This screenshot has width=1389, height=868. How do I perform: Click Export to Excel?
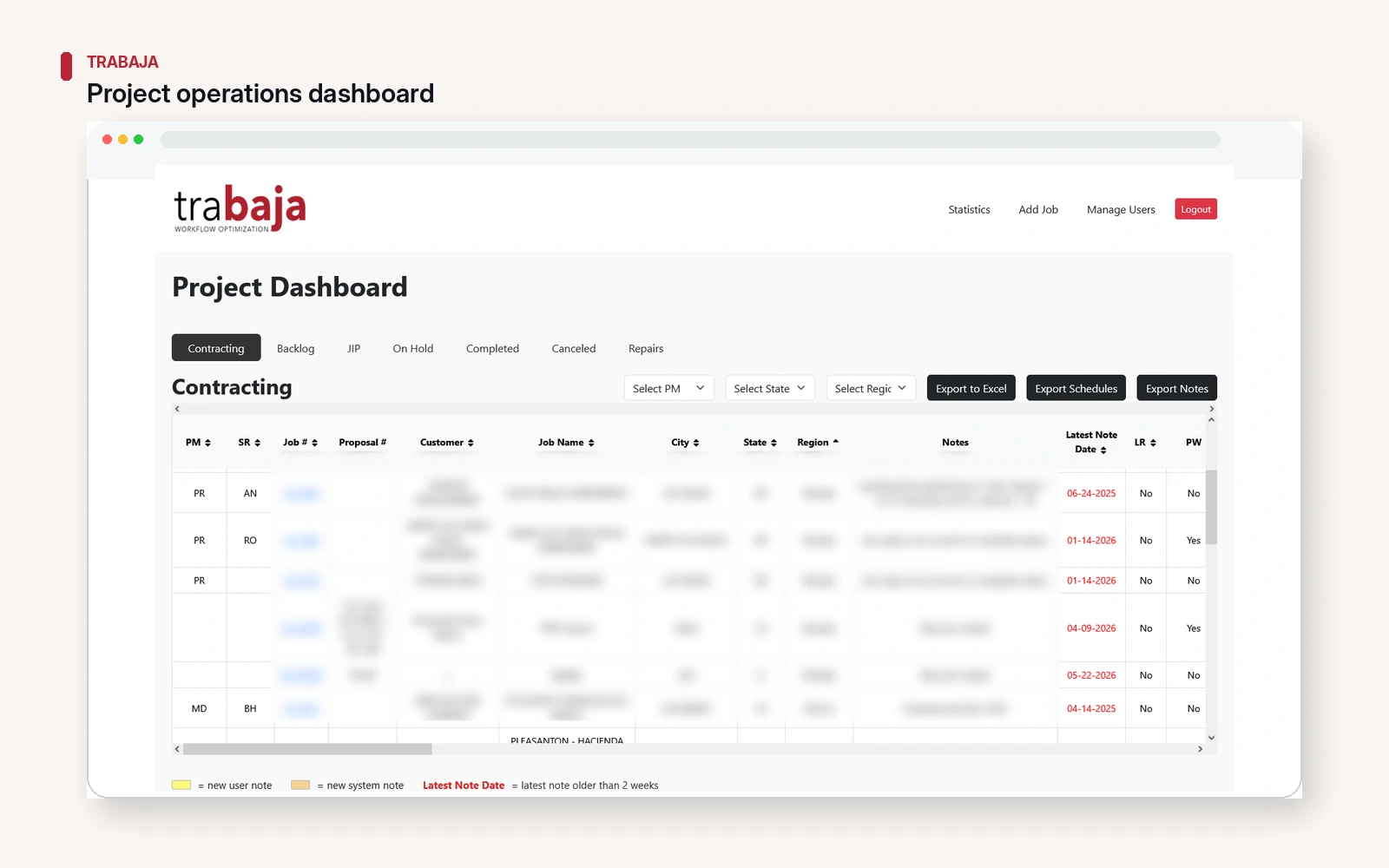[x=971, y=388]
